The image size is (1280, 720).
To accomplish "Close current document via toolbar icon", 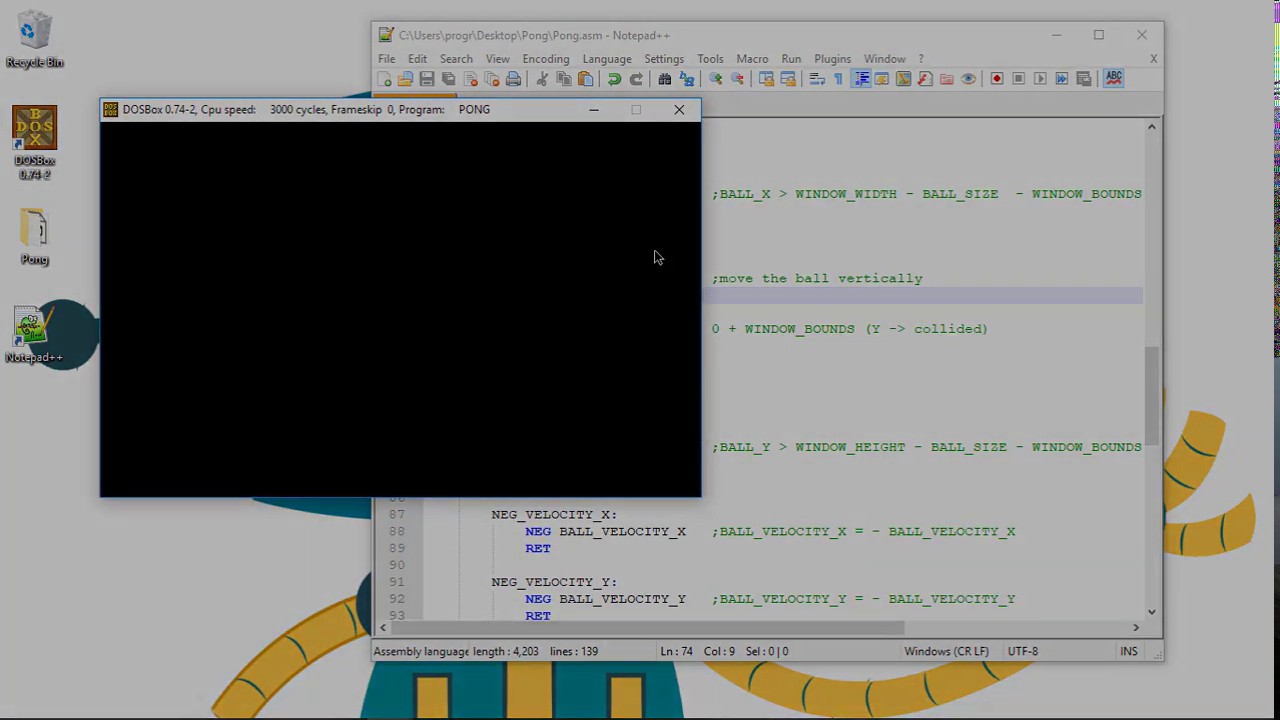I will pyautogui.click(x=471, y=79).
